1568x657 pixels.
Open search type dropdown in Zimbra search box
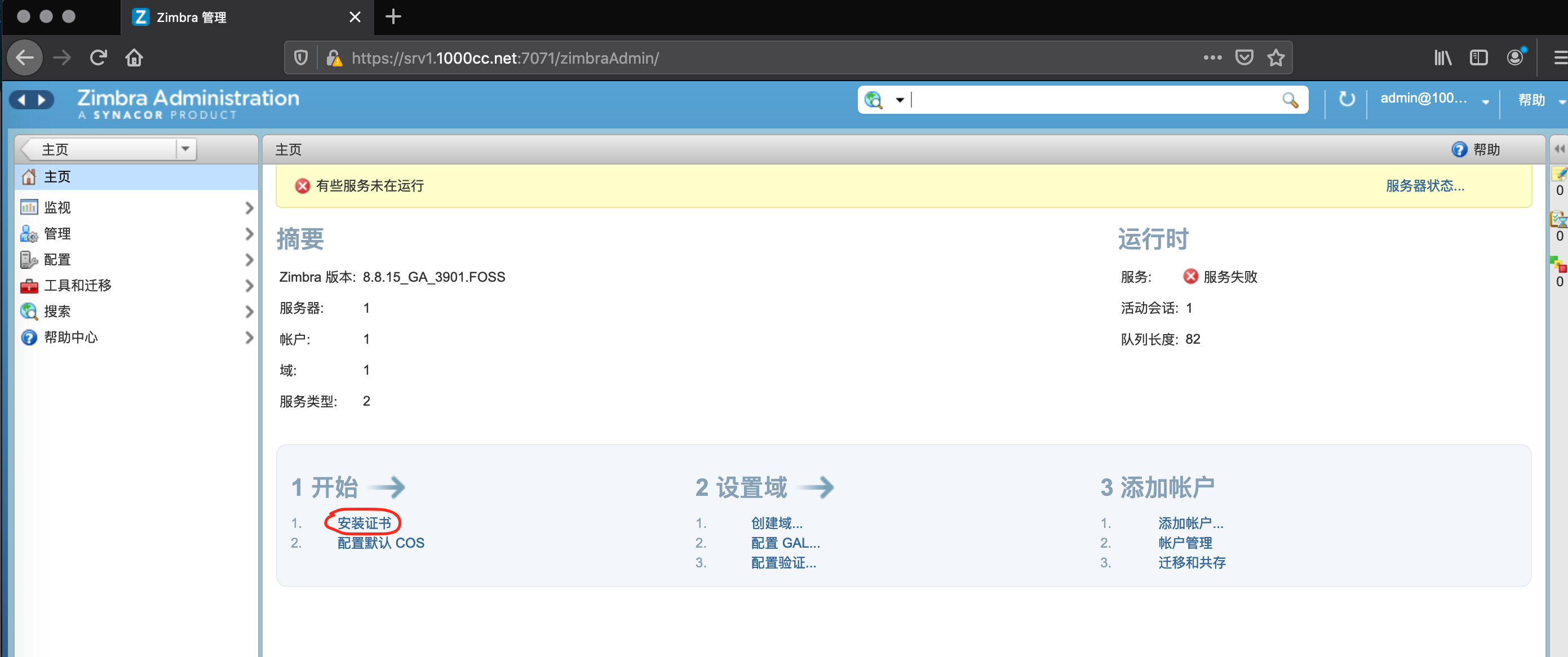pyautogui.click(x=900, y=100)
